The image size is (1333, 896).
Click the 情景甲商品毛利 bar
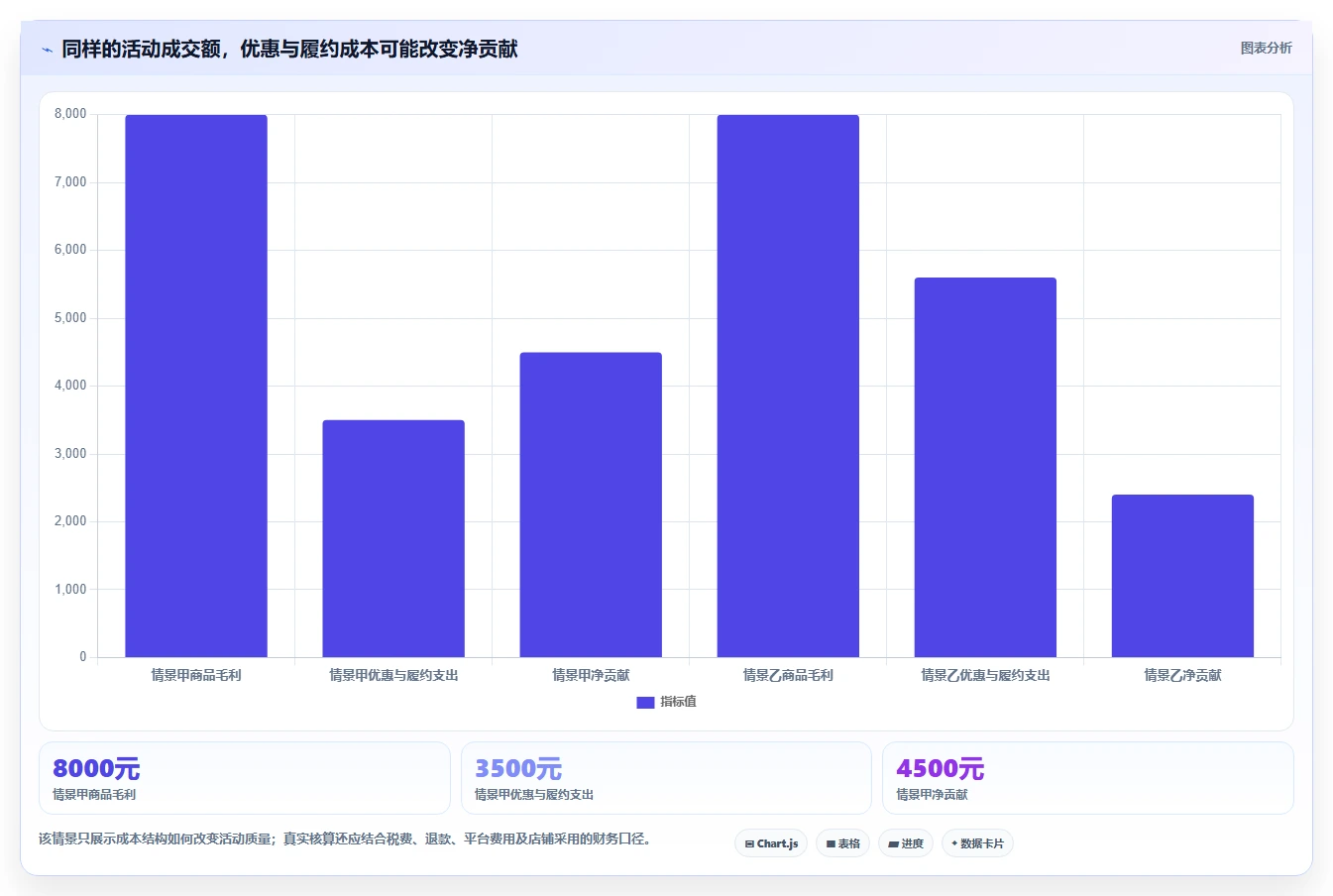(x=196, y=386)
